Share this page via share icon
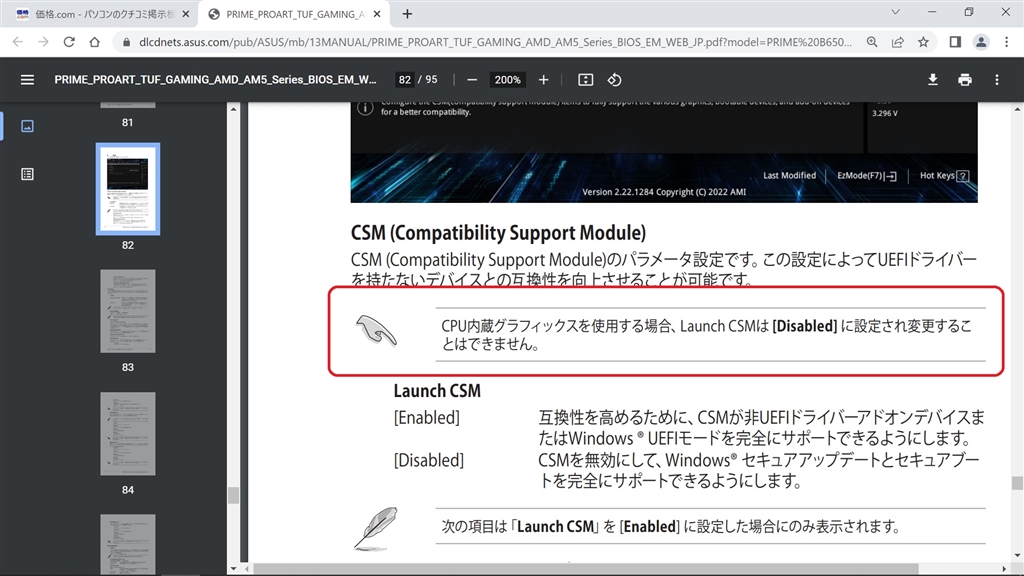 coord(897,42)
